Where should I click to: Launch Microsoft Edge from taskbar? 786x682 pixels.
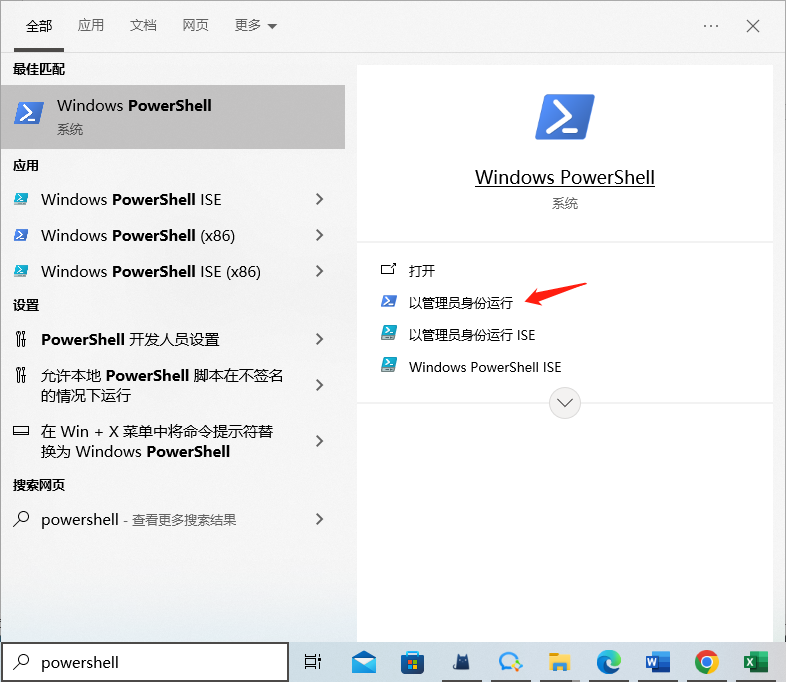609,662
